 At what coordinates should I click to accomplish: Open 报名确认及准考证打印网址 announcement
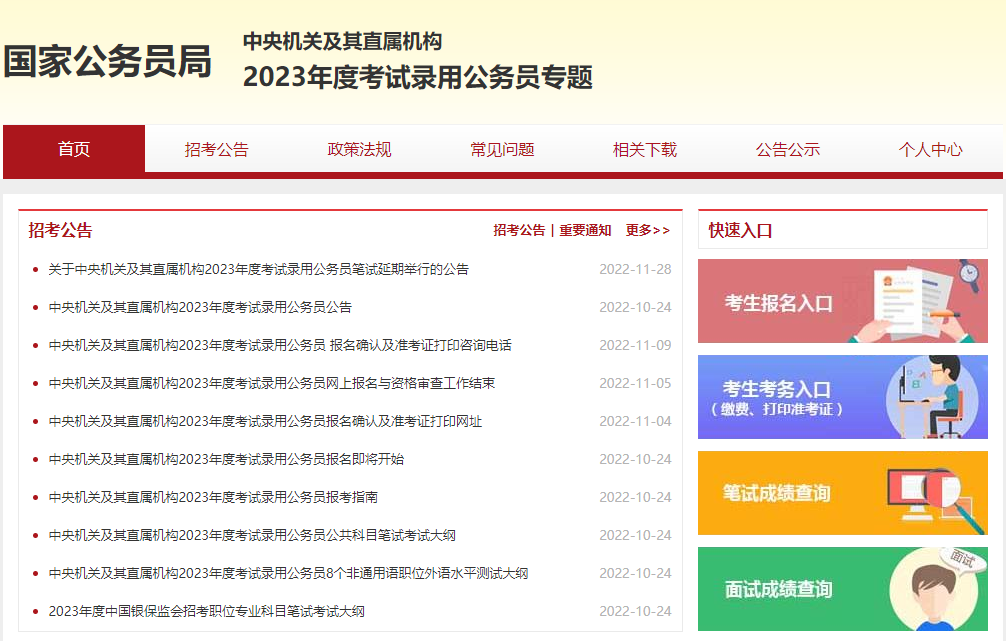(x=265, y=421)
